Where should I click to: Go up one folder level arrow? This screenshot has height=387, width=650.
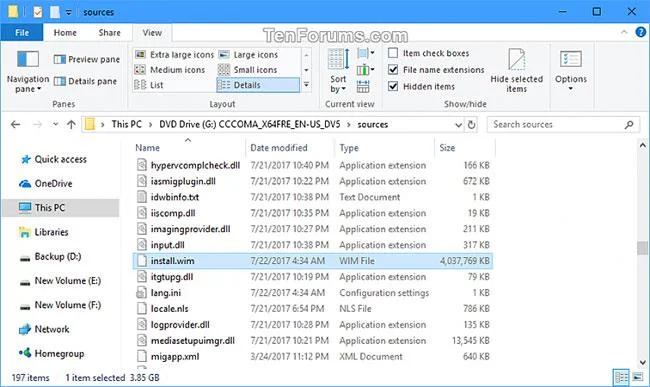[71, 124]
